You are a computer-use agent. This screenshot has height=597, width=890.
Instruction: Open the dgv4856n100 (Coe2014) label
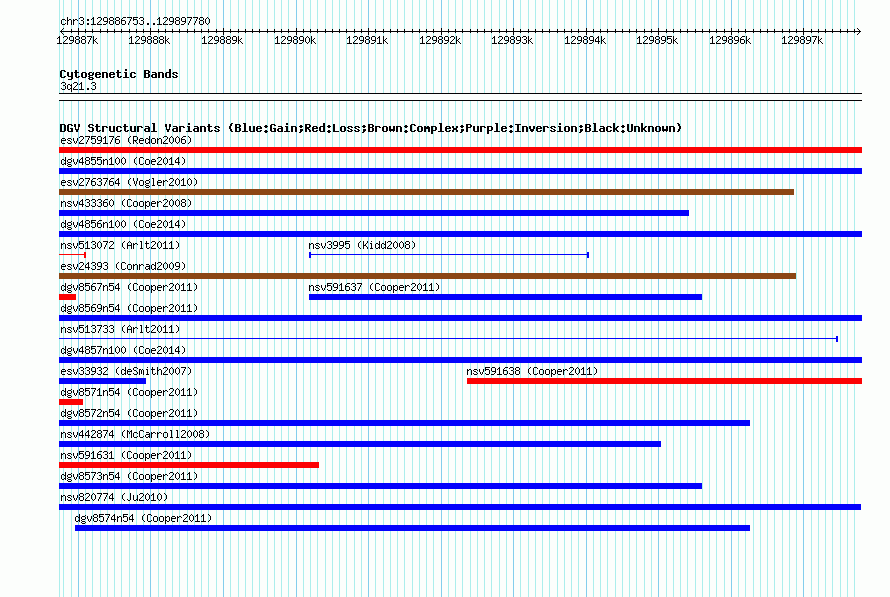point(123,224)
